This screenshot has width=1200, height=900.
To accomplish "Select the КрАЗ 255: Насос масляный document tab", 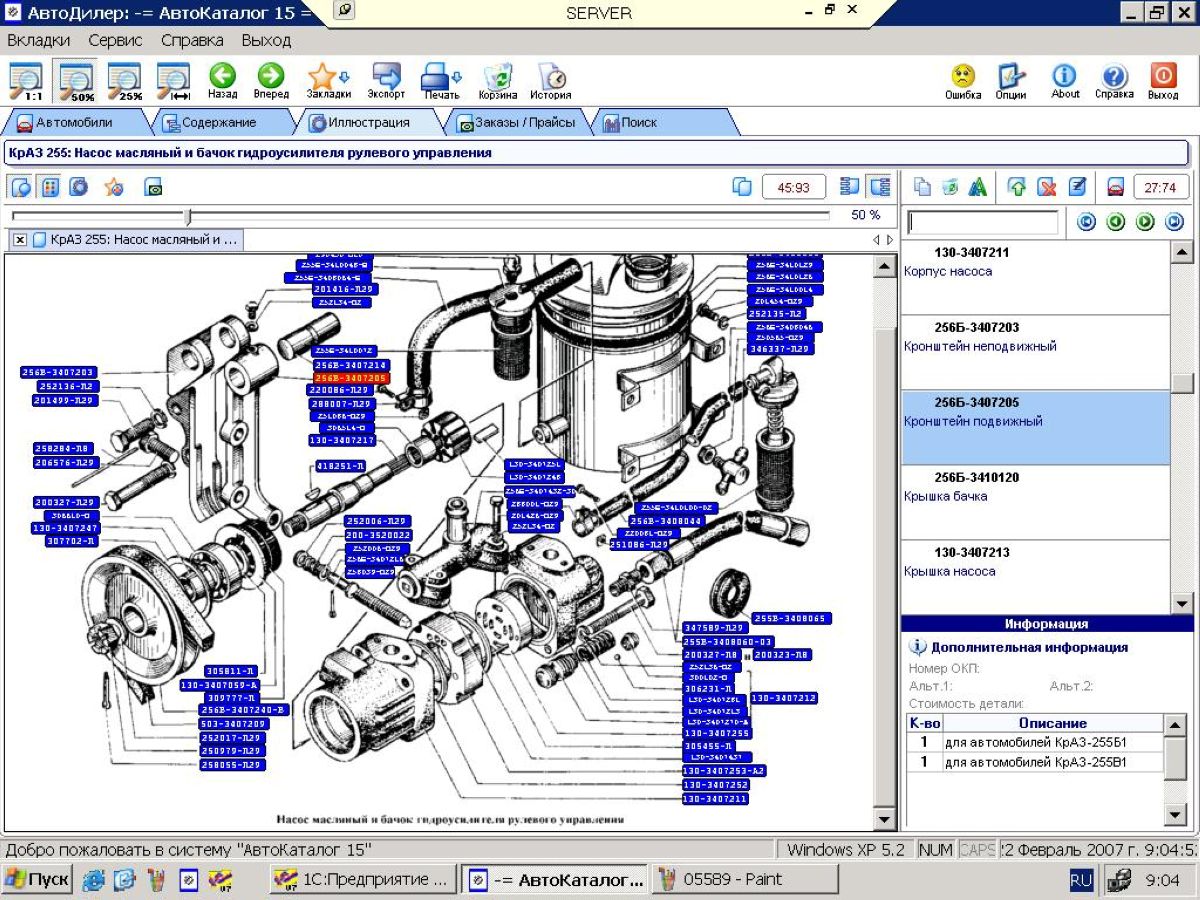I will click(136, 240).
